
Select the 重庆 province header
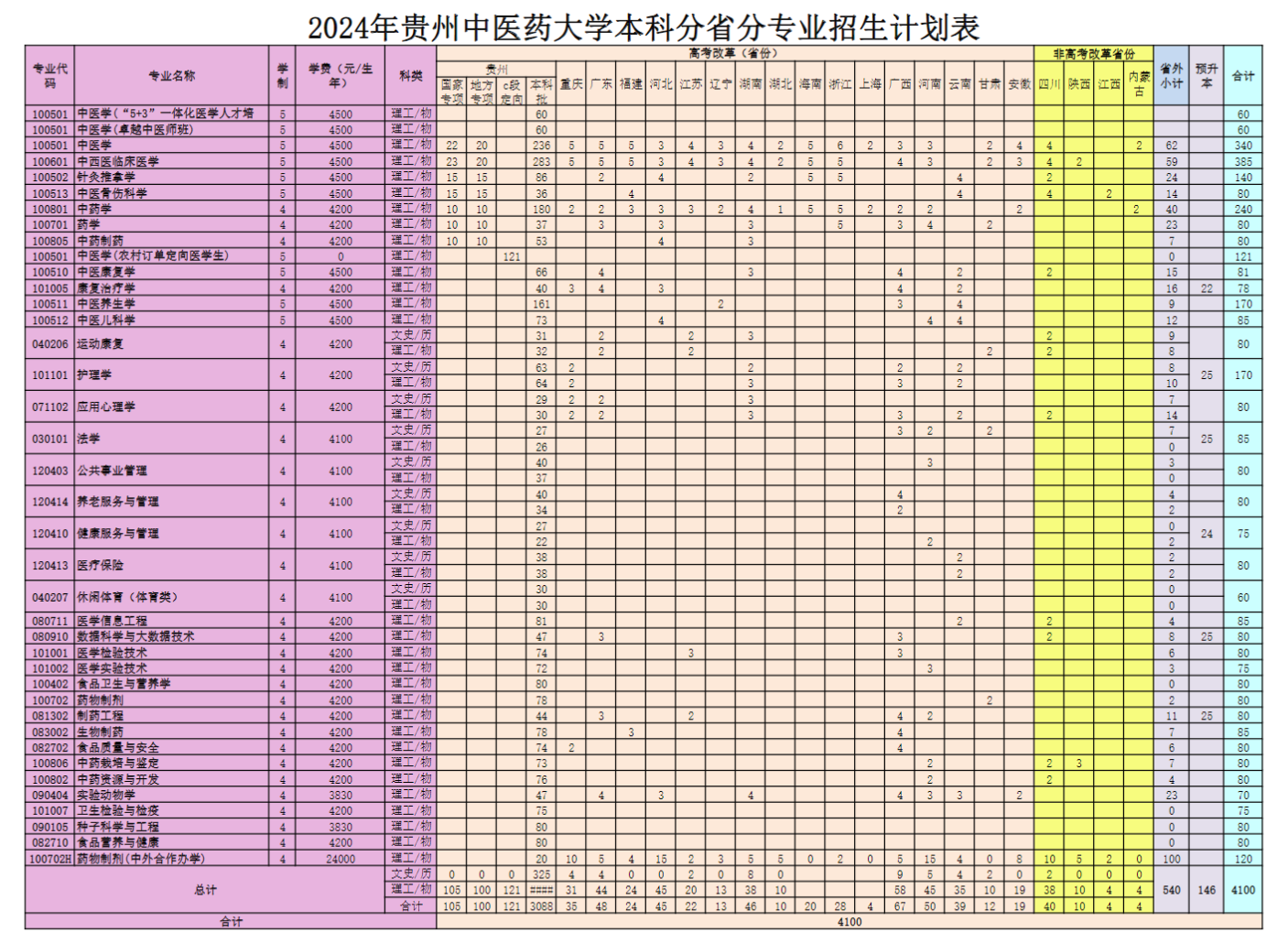(x=571, y=84)
